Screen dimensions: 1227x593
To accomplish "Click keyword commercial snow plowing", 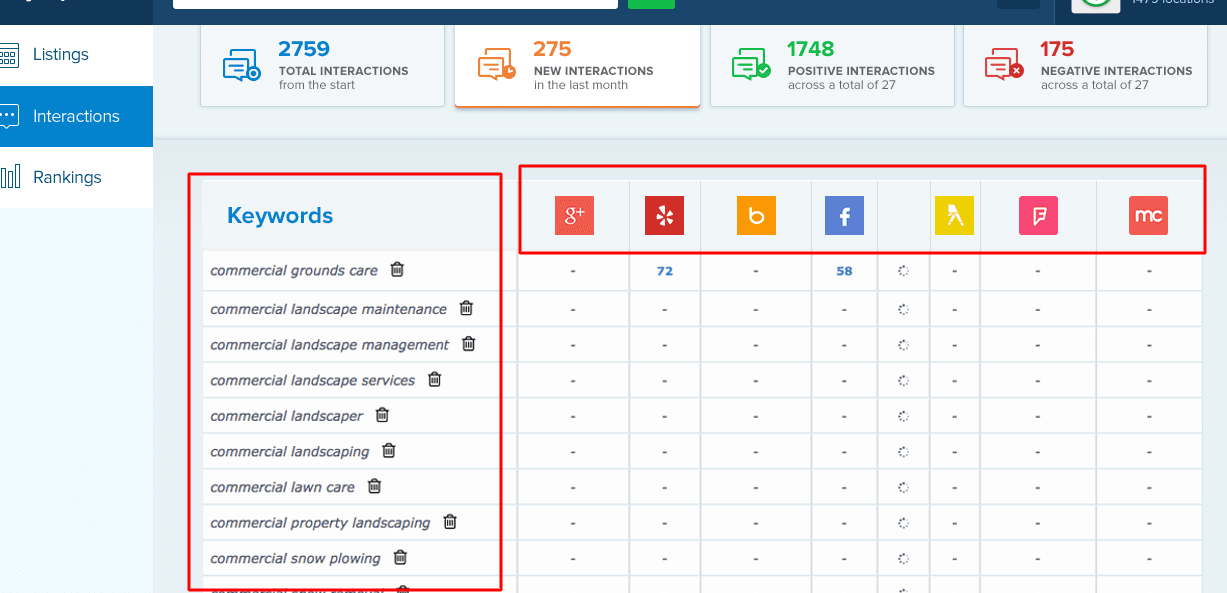I will [296, 558].
